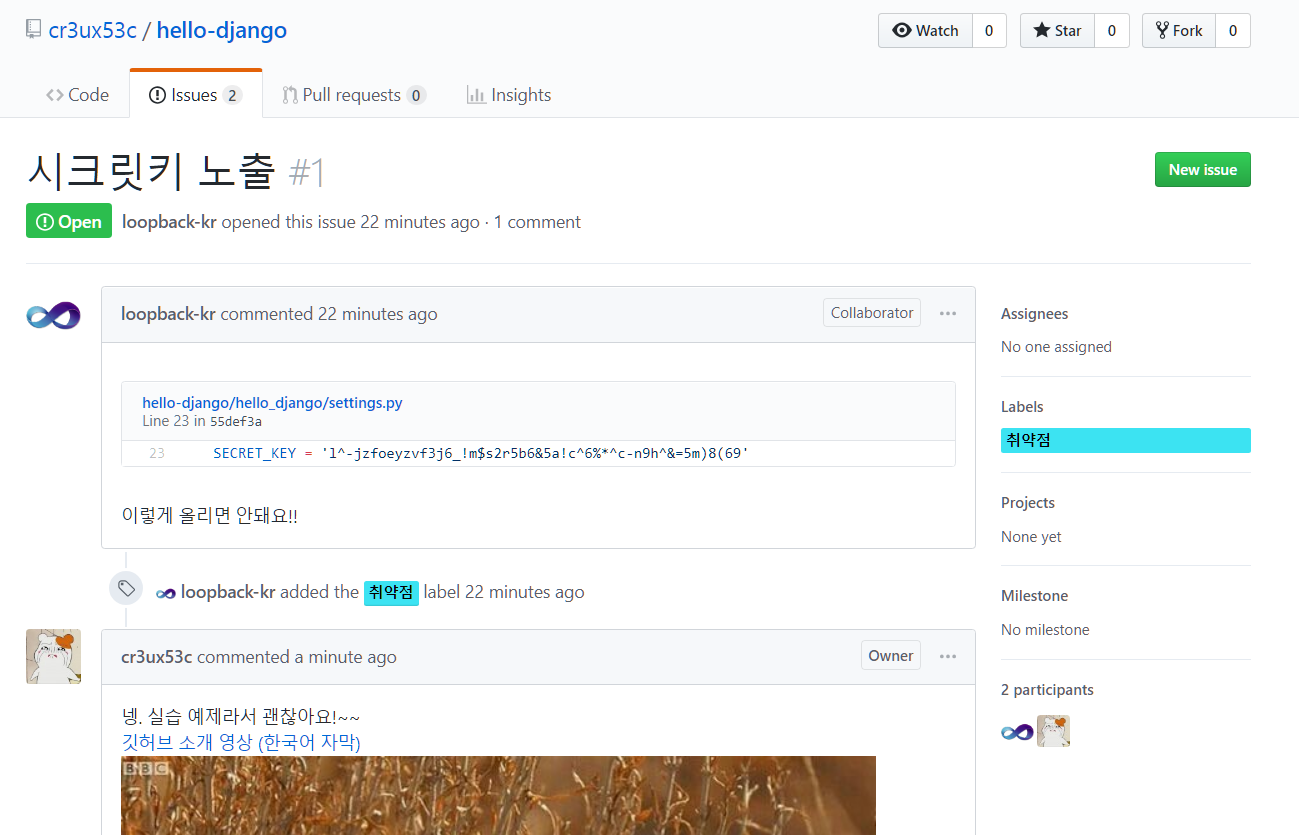
Task: Click the None yet projects text
Action: (1031, 537)
